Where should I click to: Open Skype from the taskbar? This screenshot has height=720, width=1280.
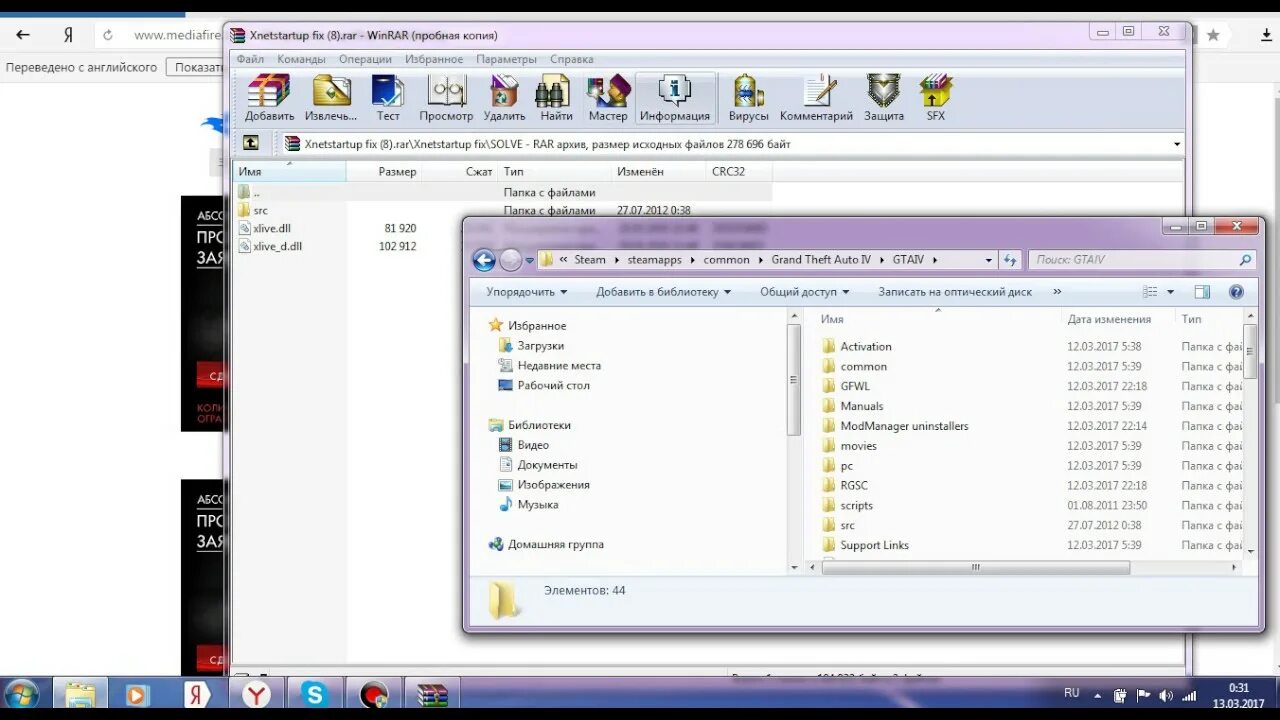point(315,694)
